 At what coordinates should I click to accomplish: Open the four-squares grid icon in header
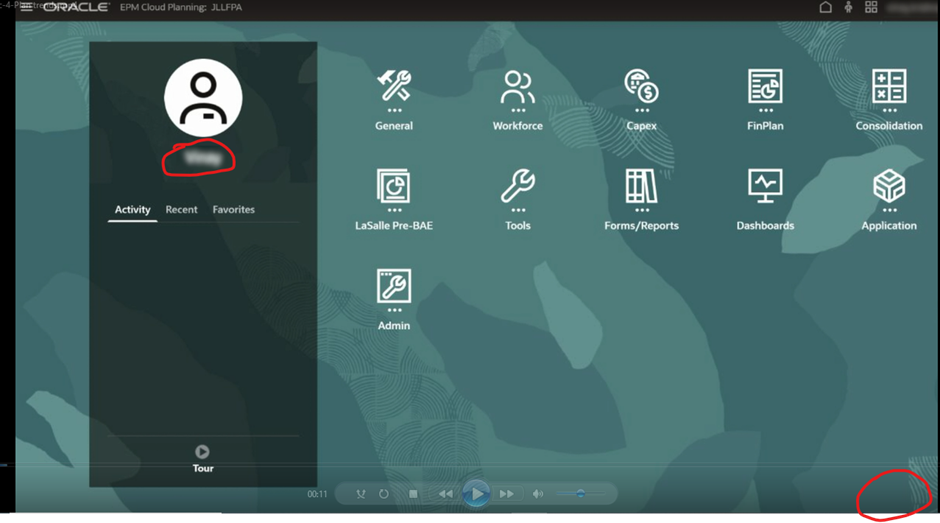[x=871, y=7]
